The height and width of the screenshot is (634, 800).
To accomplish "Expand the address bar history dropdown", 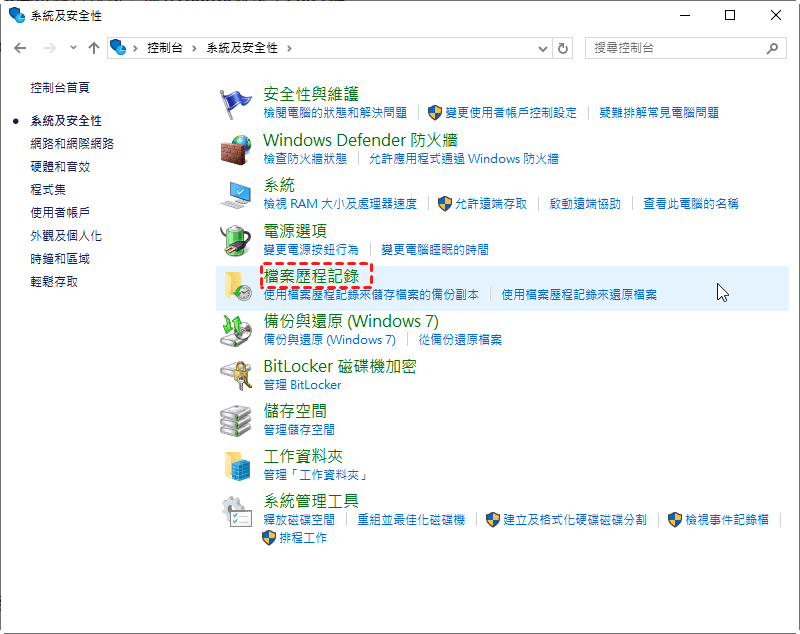I will pos(543,48).
